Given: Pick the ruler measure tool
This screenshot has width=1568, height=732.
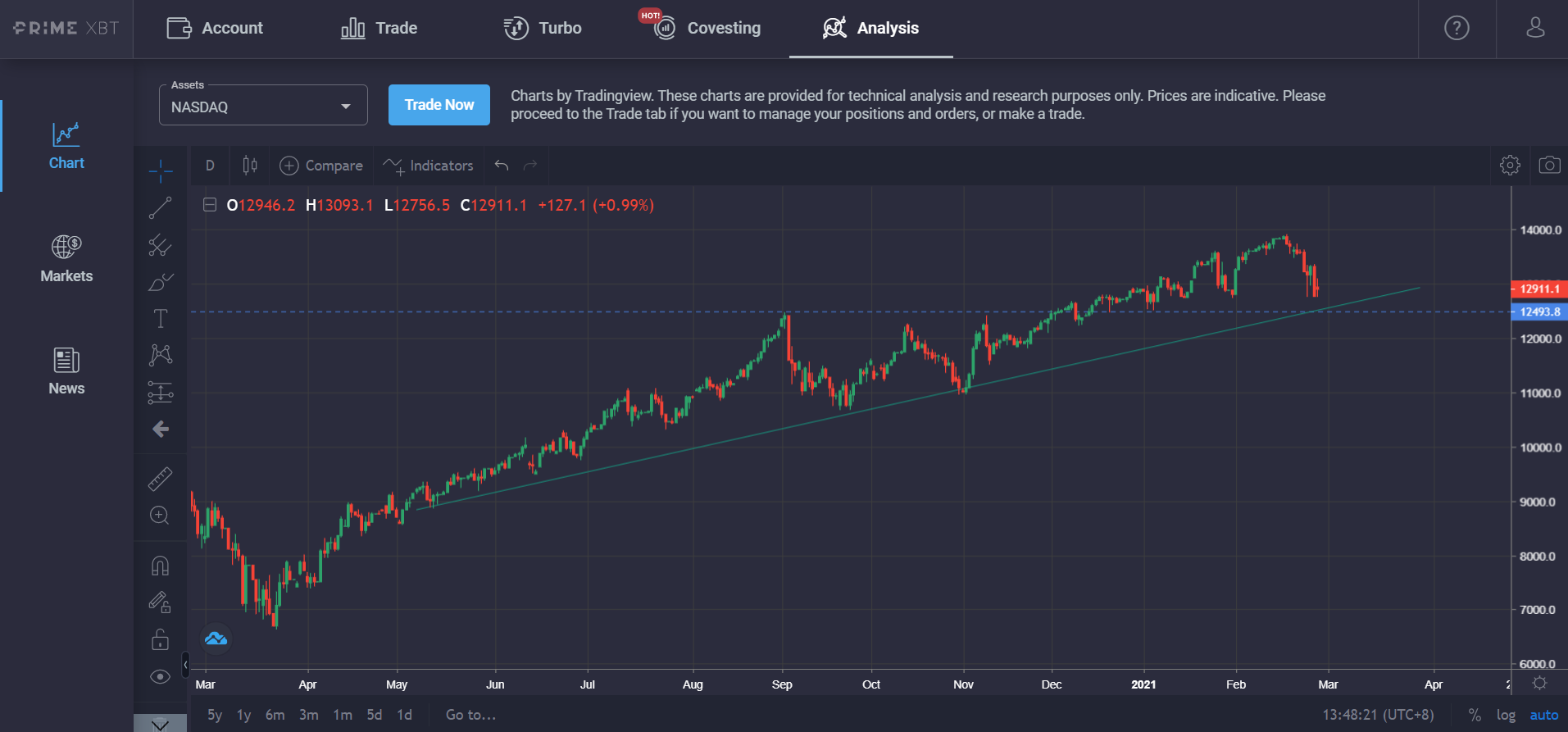Looking at the screenshot, I should pos(161,479).
